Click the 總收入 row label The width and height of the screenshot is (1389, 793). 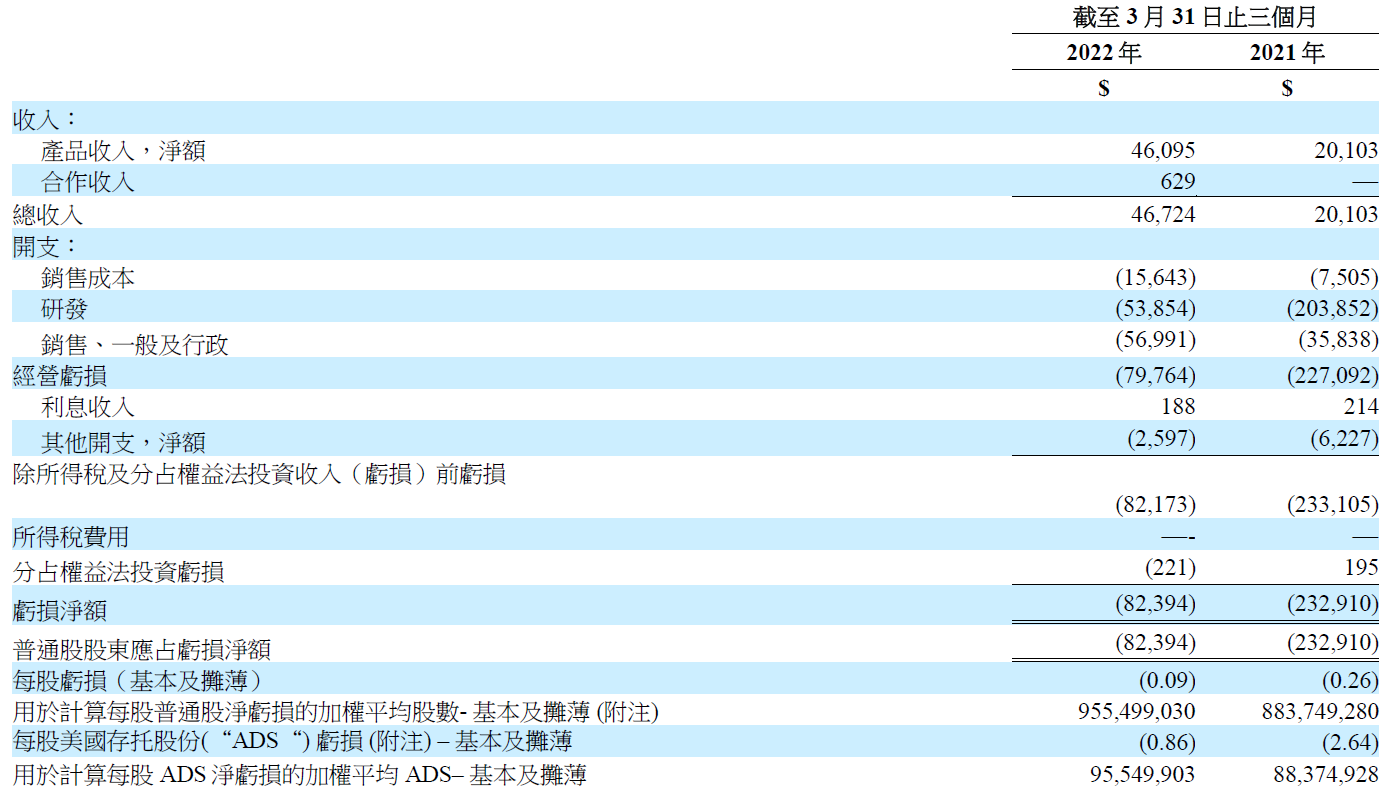[48, 215]
